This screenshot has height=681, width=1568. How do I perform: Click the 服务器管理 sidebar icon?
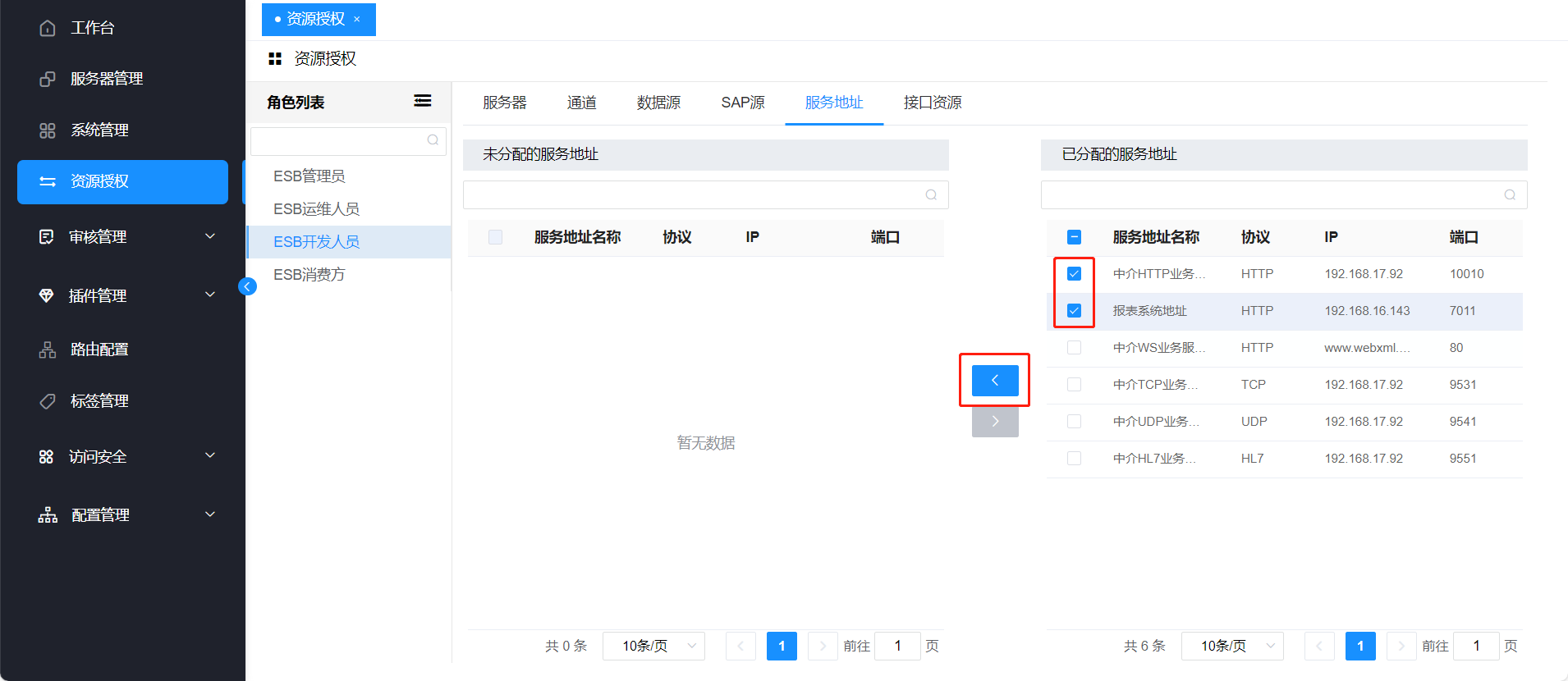pyautogui.click(x=48, y=79)
